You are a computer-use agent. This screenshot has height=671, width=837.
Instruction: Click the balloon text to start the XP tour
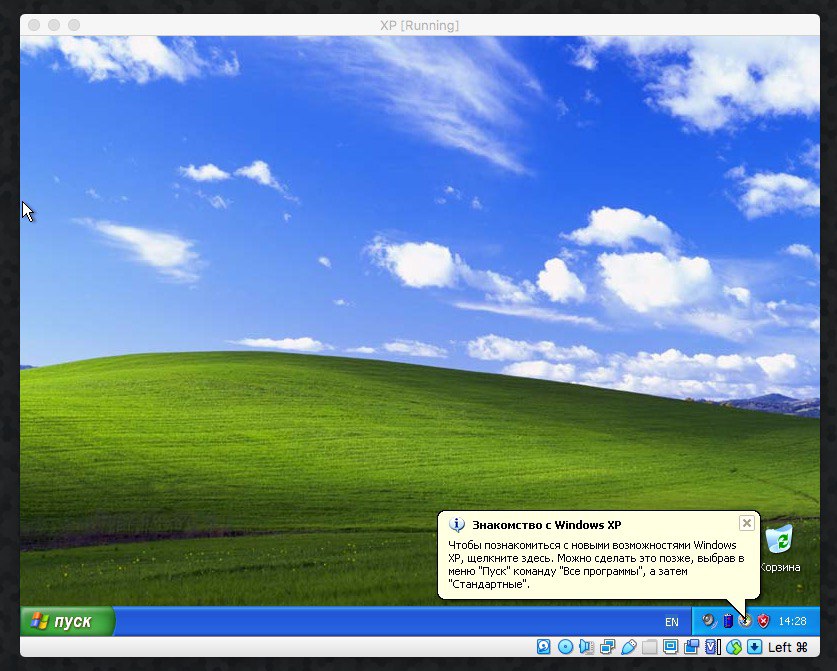(x=596, y=565)
